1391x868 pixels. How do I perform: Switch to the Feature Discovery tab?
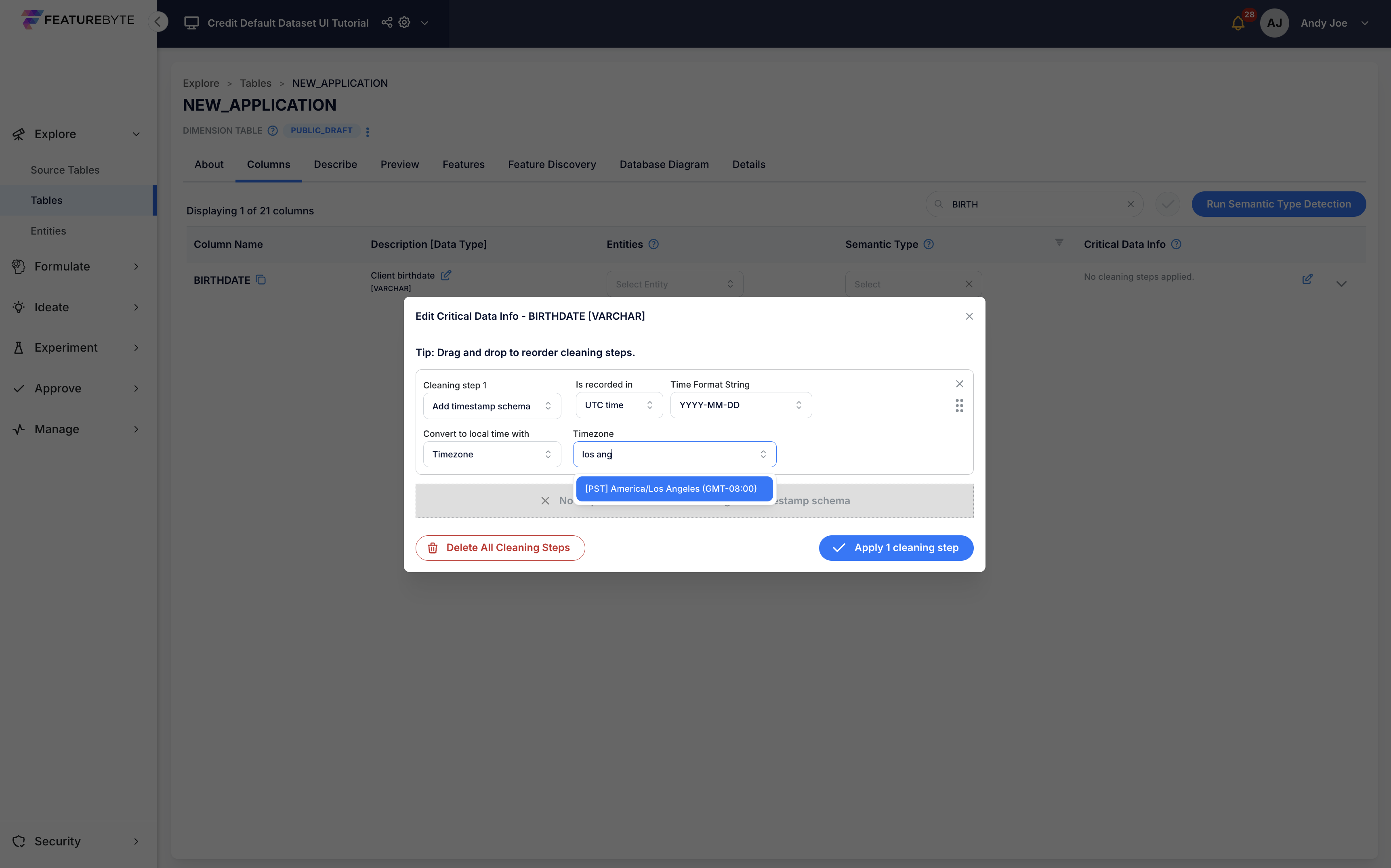tap(552, 164)
